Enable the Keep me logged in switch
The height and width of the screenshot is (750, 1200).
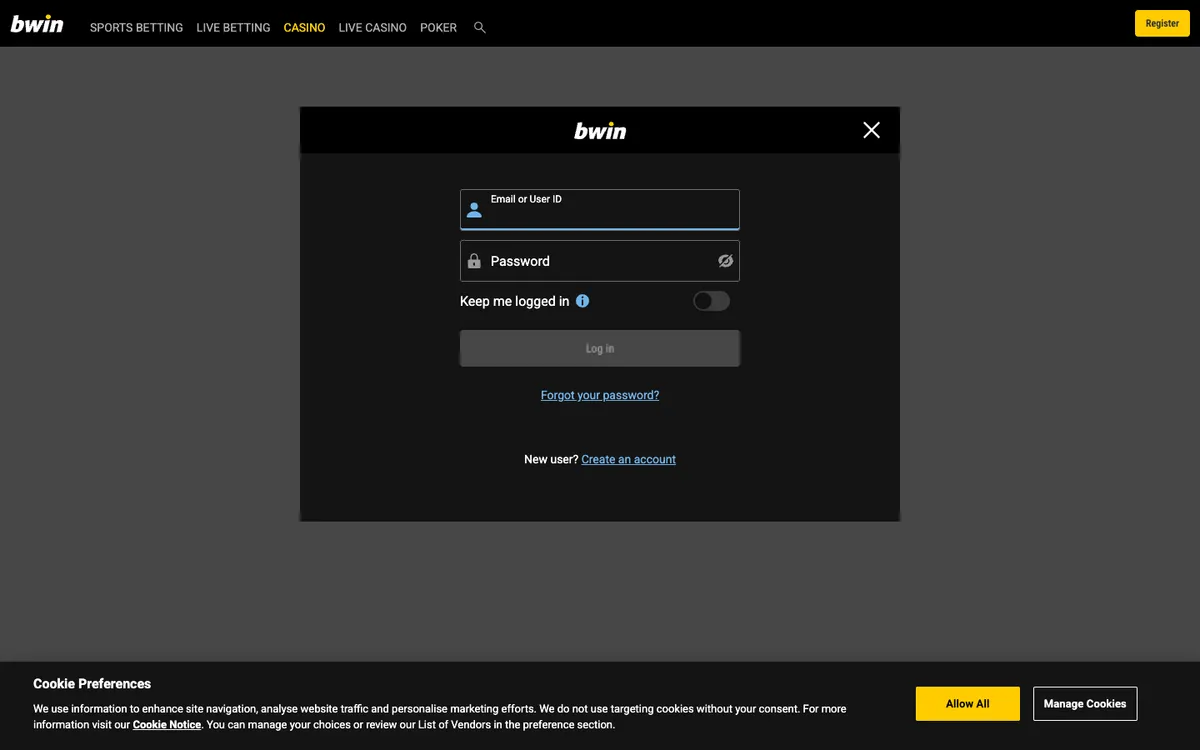712,301
